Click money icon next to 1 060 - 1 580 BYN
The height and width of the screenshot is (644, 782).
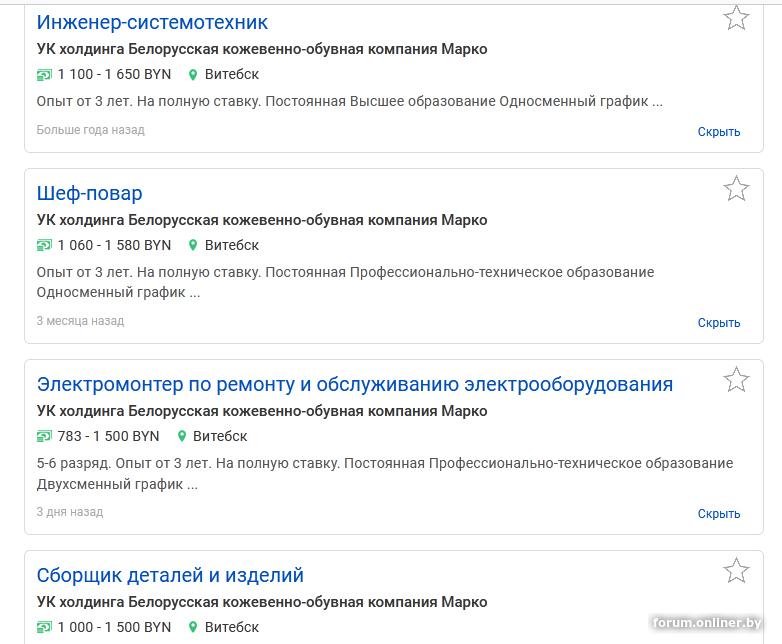[x=44, y=246]
